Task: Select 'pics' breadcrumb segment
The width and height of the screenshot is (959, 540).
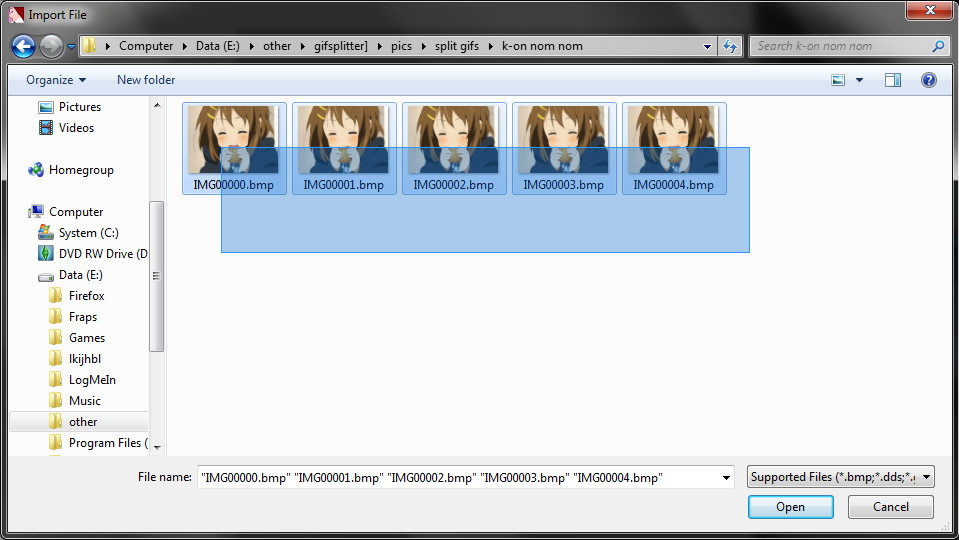Action: point(401,46)
